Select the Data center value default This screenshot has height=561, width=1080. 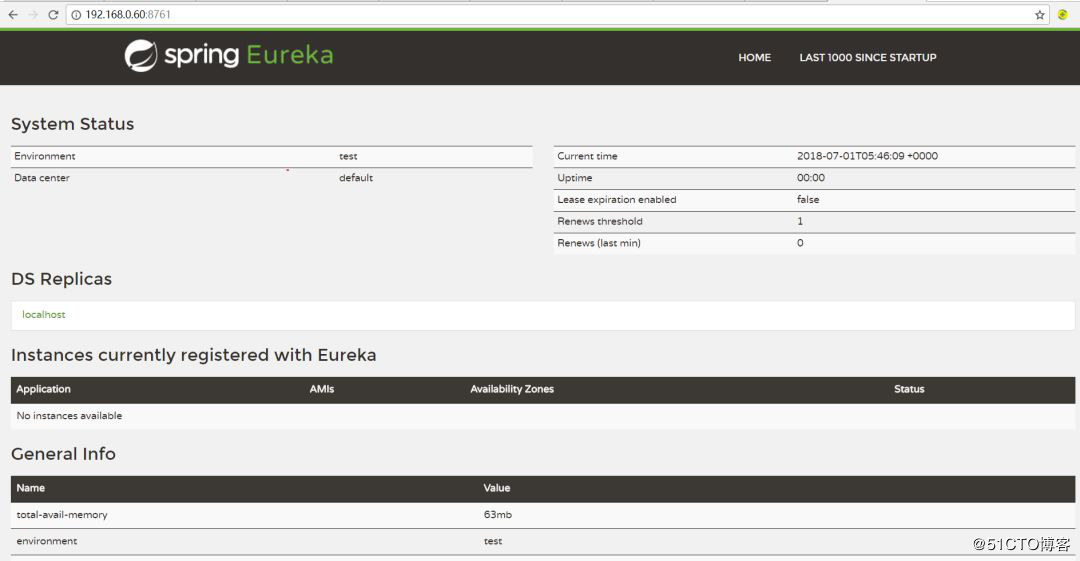(355, 178)
